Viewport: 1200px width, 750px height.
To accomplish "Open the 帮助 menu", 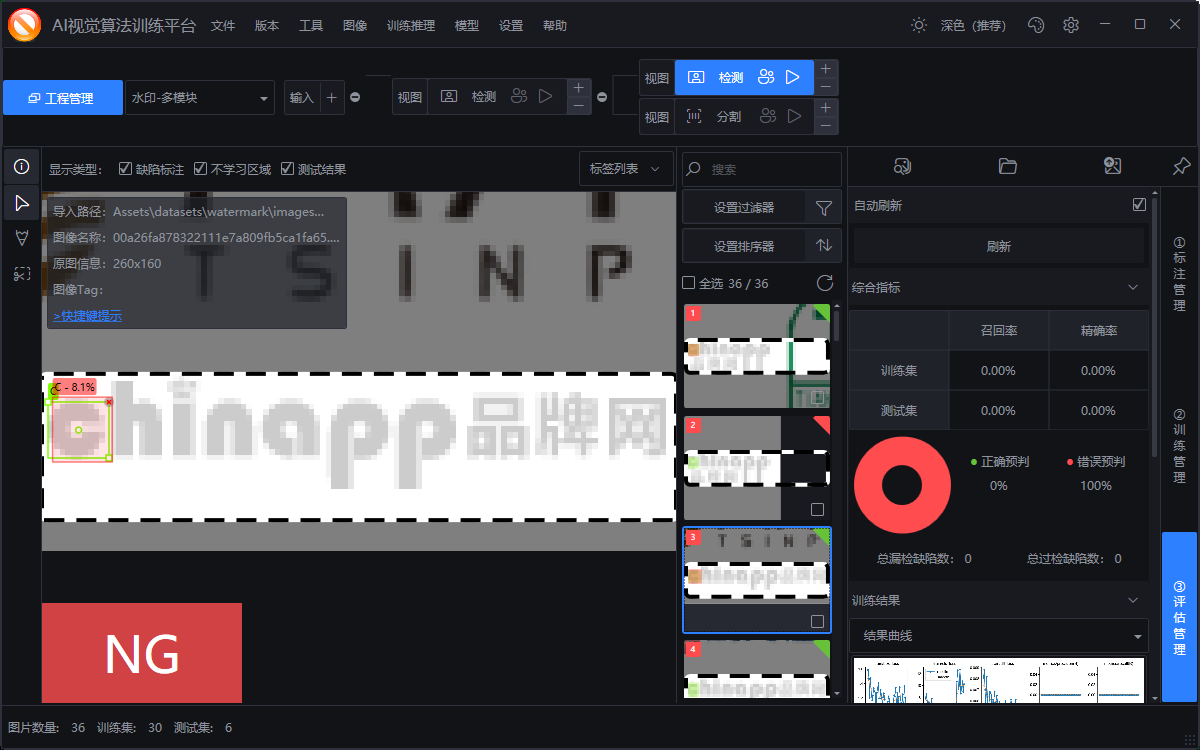I will coord(555,26).
